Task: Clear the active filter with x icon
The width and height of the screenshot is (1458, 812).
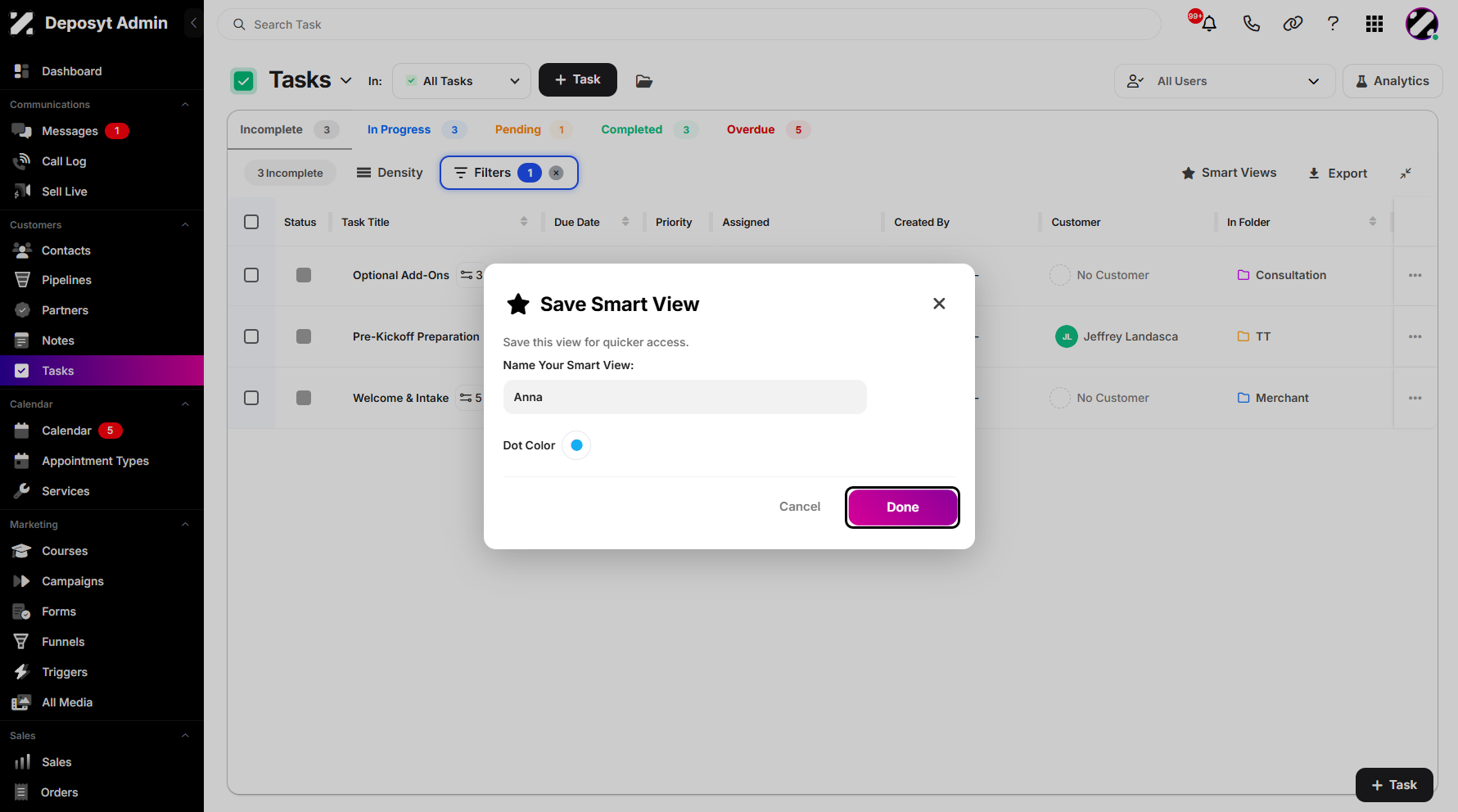Action: pyautogui.click(x=556, y=173)
